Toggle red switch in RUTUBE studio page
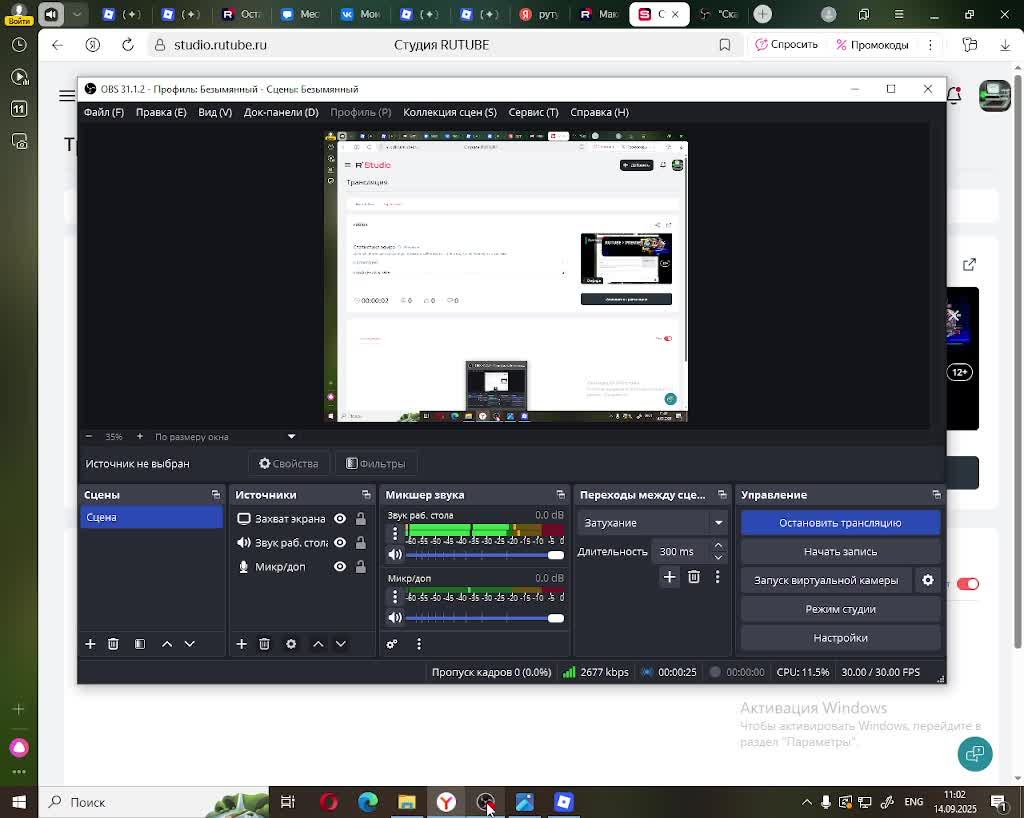The width and height of the screenshot is (1024, 818). pos(967,584)
